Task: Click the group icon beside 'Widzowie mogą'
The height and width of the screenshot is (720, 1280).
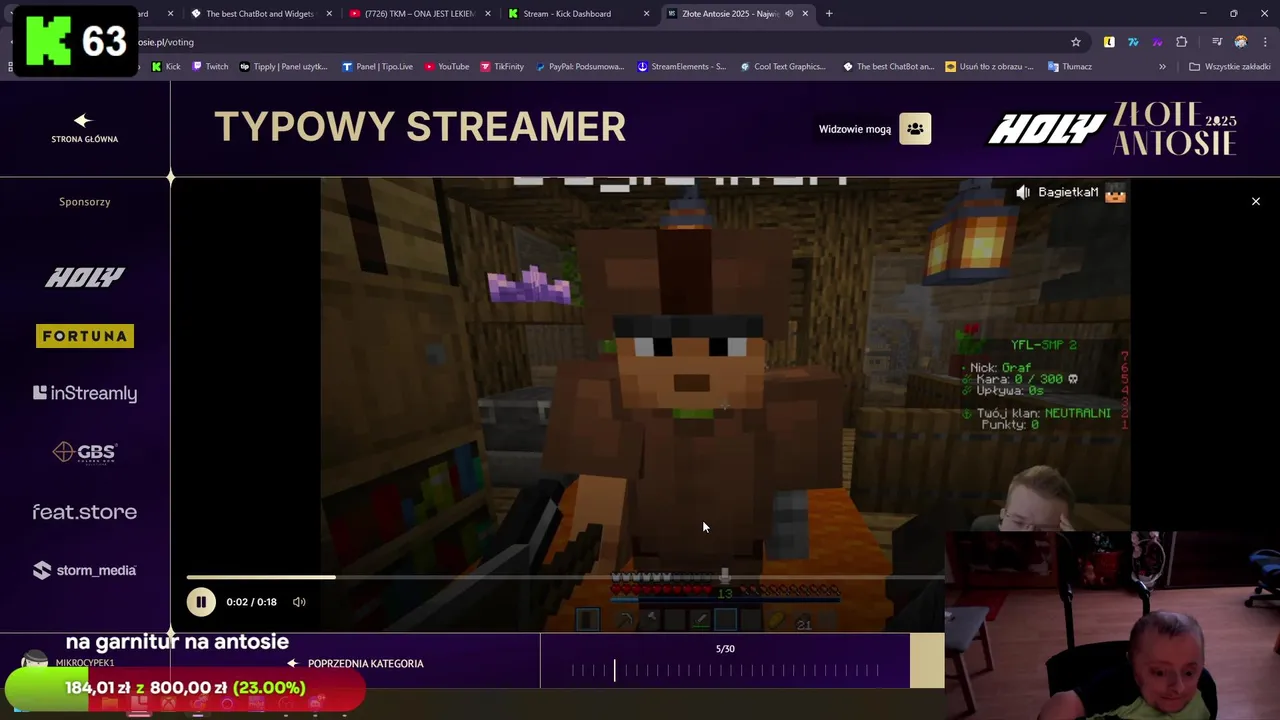Action: [x=915, y=129]
